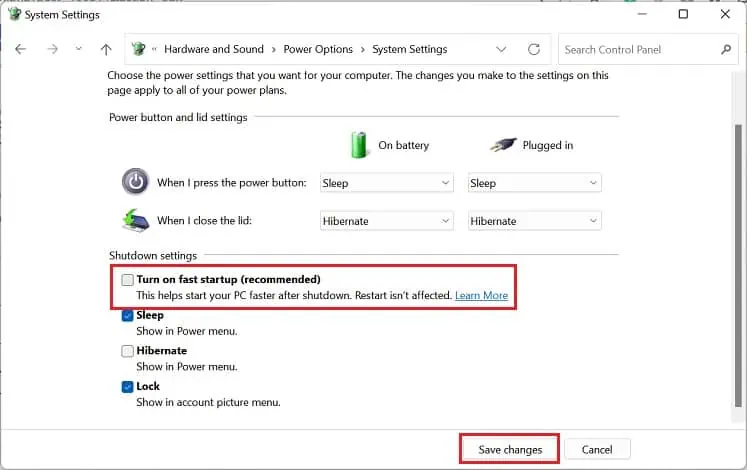The width and height of the screenshot is (747, 470).
Task: Uncheck the Sleep checkbox
Action: [x=127, y=316]
